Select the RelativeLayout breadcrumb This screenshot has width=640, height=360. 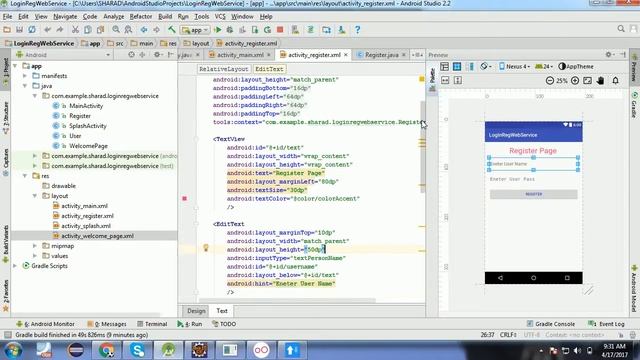(224, 69)
